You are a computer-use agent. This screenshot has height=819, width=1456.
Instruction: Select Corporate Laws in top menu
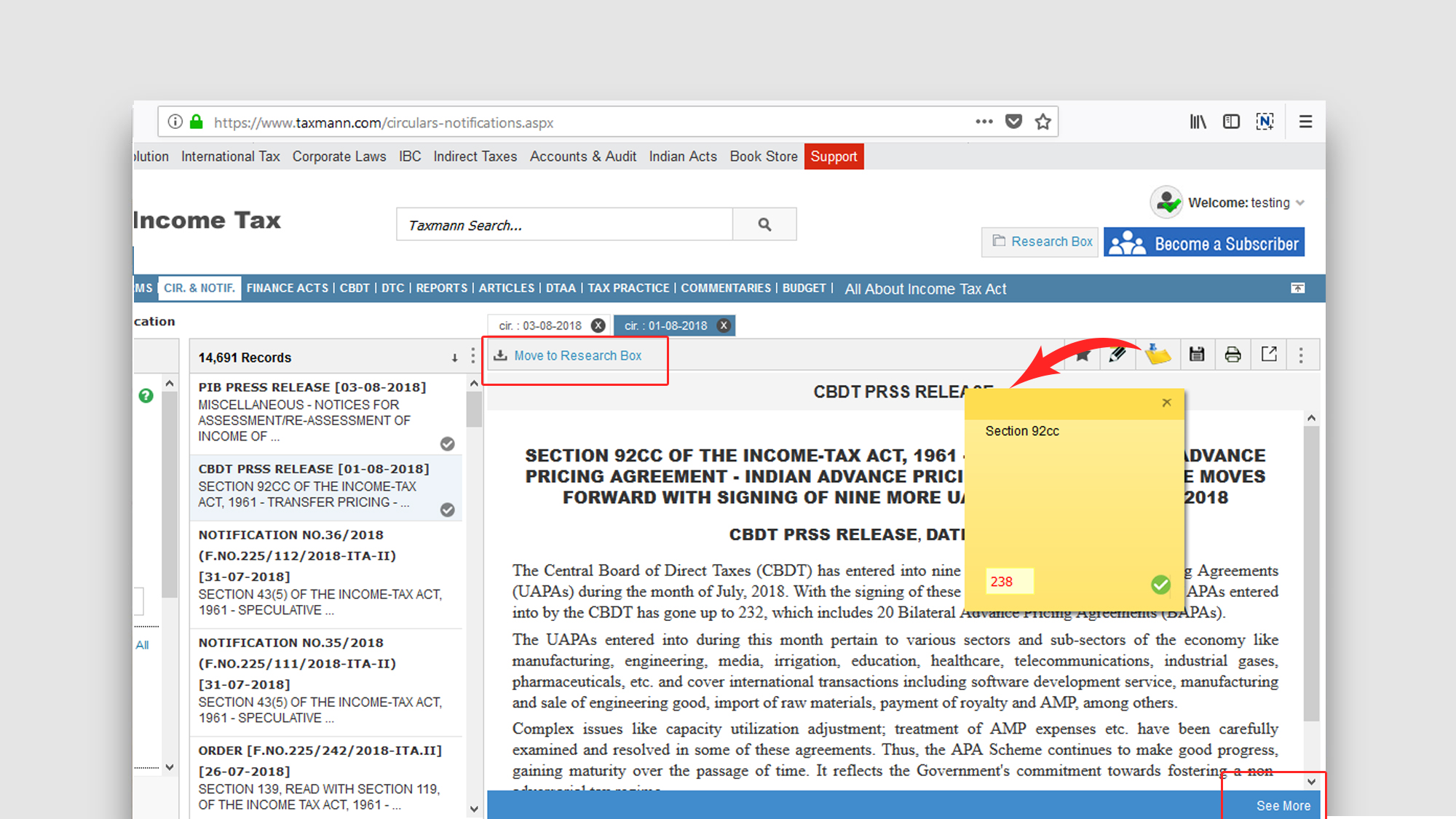(x=339, y=157)
